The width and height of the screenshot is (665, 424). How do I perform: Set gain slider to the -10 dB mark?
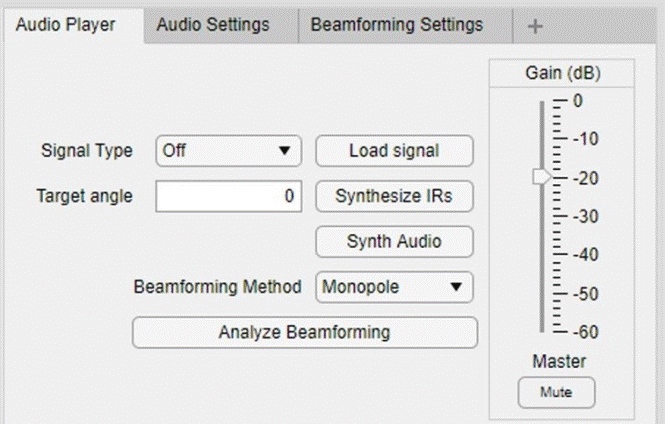coord(543,139)
